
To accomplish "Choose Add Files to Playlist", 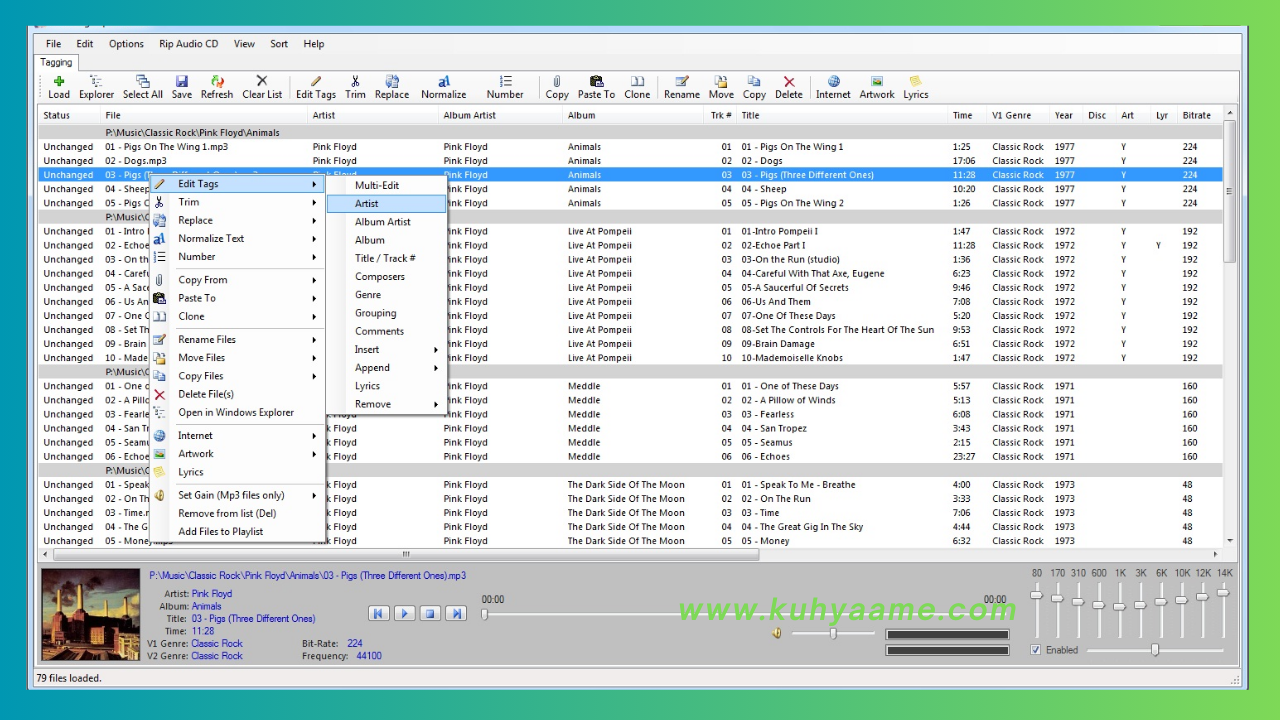I will pyautogui.click(x=238, y=531).
